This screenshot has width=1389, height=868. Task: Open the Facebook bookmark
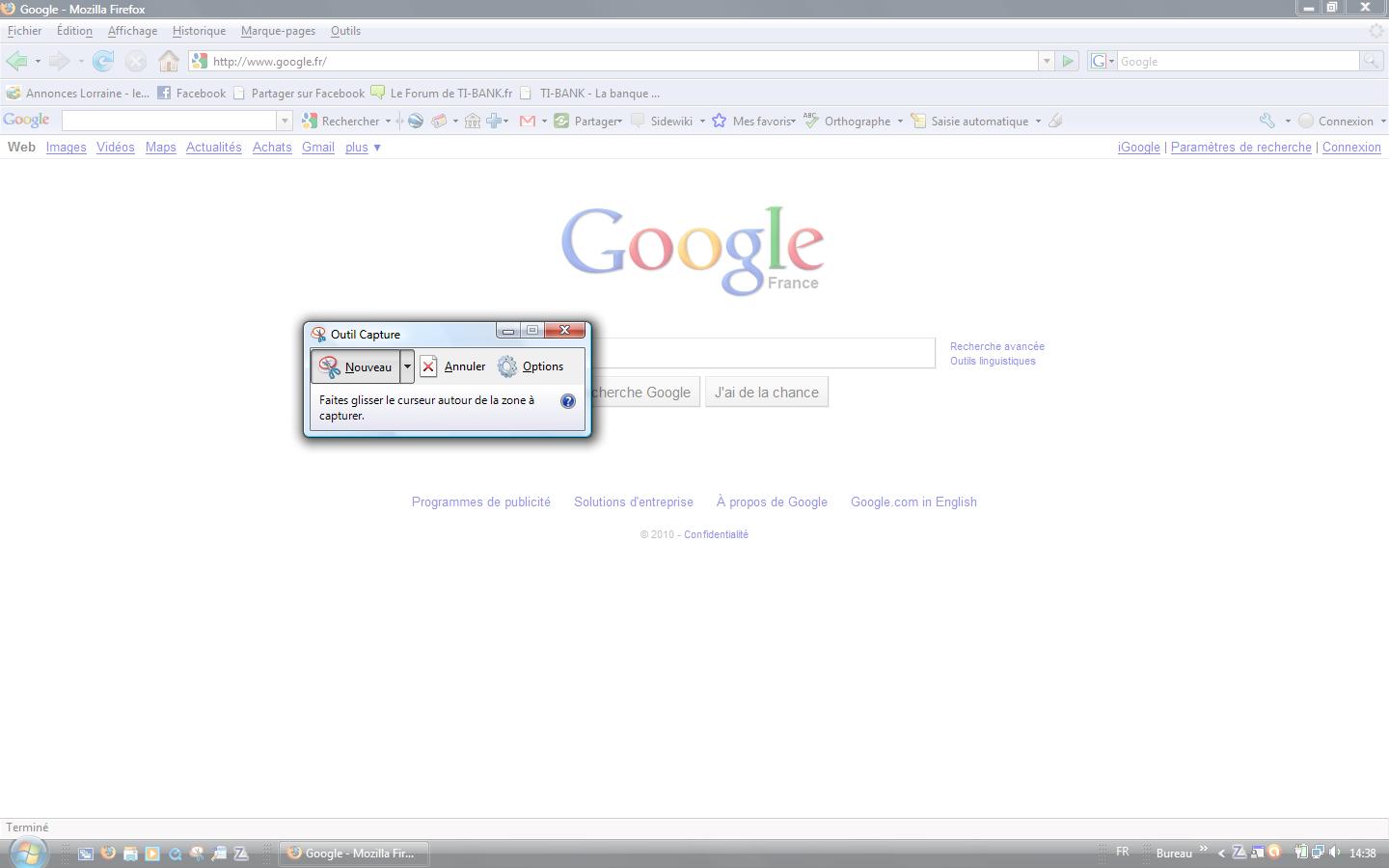coord(191,94)
